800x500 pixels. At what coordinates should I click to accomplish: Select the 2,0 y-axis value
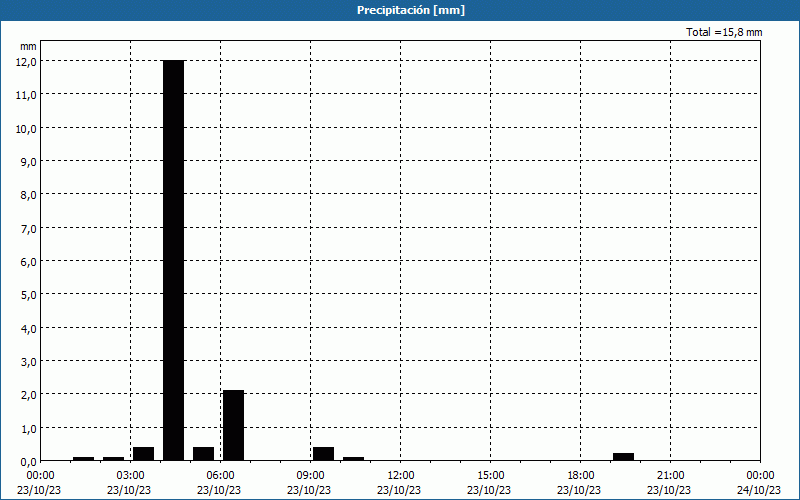(28, 395)
